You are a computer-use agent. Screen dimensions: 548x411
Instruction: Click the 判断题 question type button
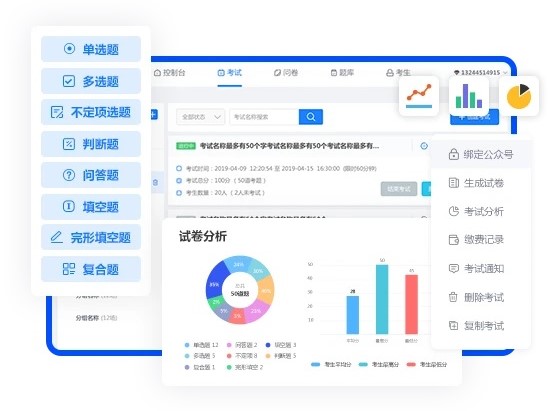coord(91,144)
